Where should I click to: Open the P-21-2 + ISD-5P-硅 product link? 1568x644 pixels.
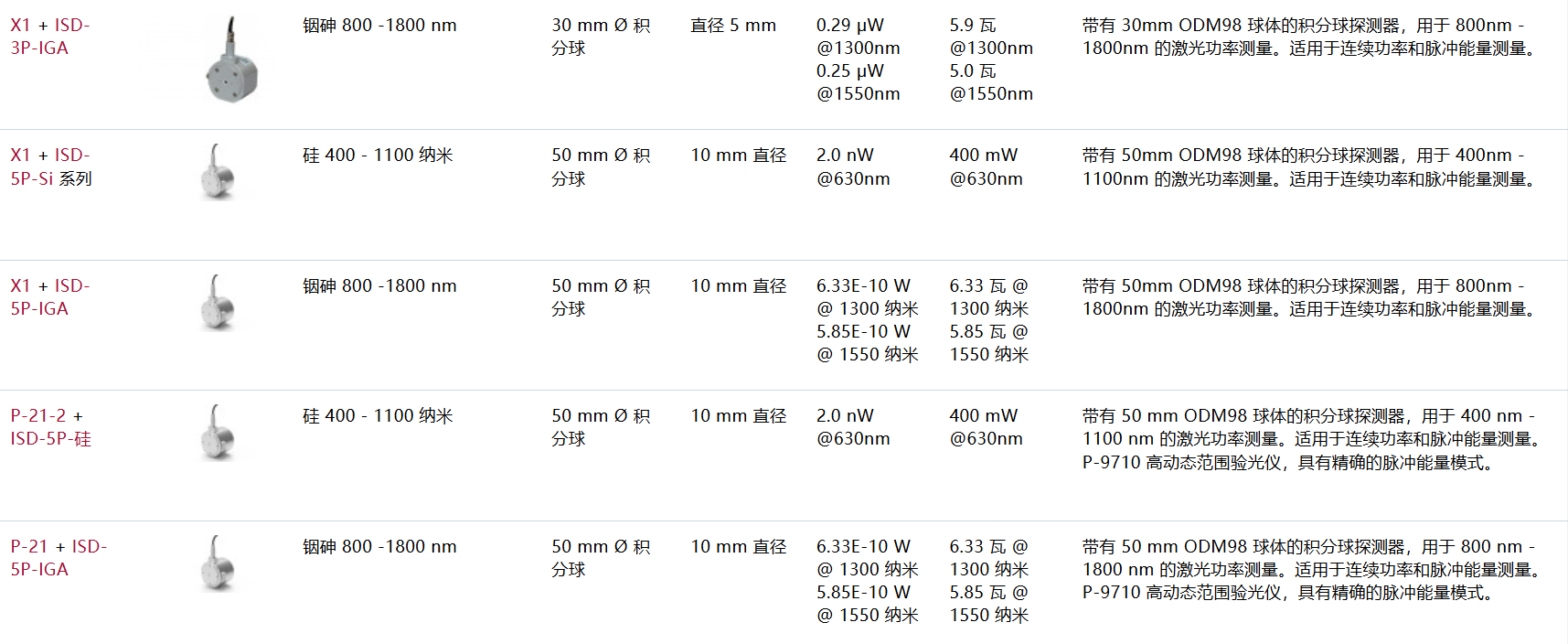tap(51, 427)
